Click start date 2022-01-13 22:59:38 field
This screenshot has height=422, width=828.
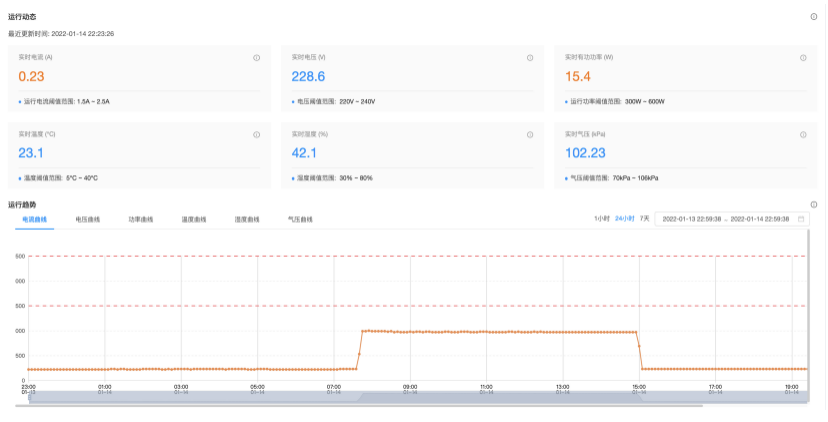692,219
